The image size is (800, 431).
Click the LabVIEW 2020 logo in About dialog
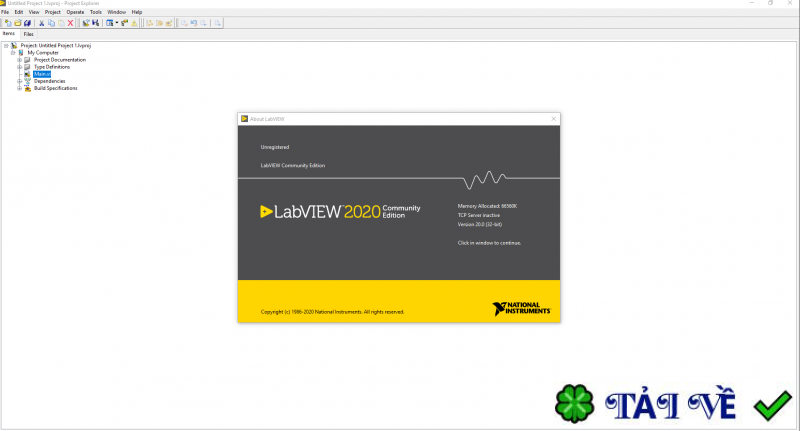pyautogui.click(x=340, y=211)
